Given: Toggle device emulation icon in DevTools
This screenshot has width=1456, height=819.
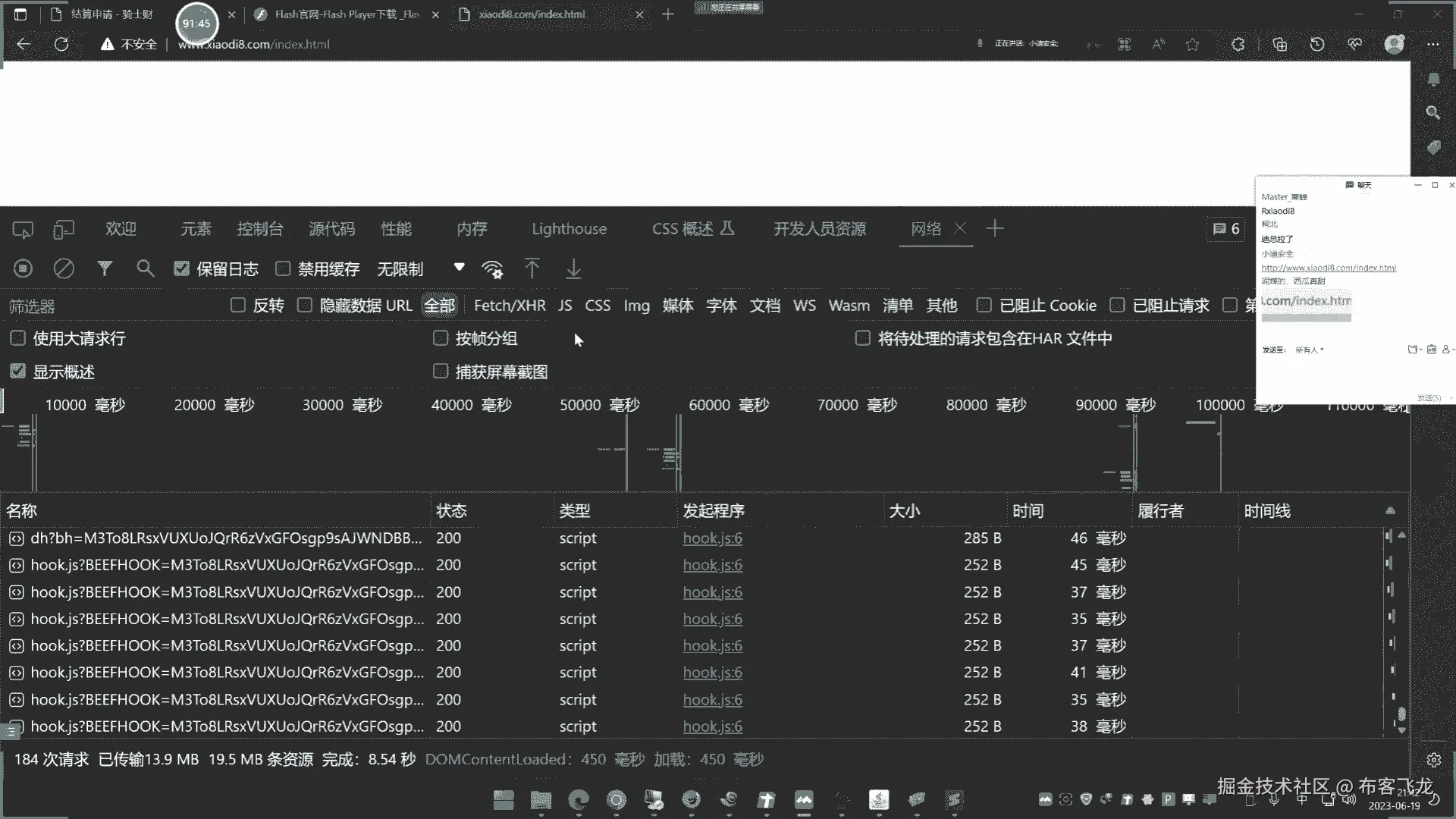Looking at the screenshot, I should [64, 229].
